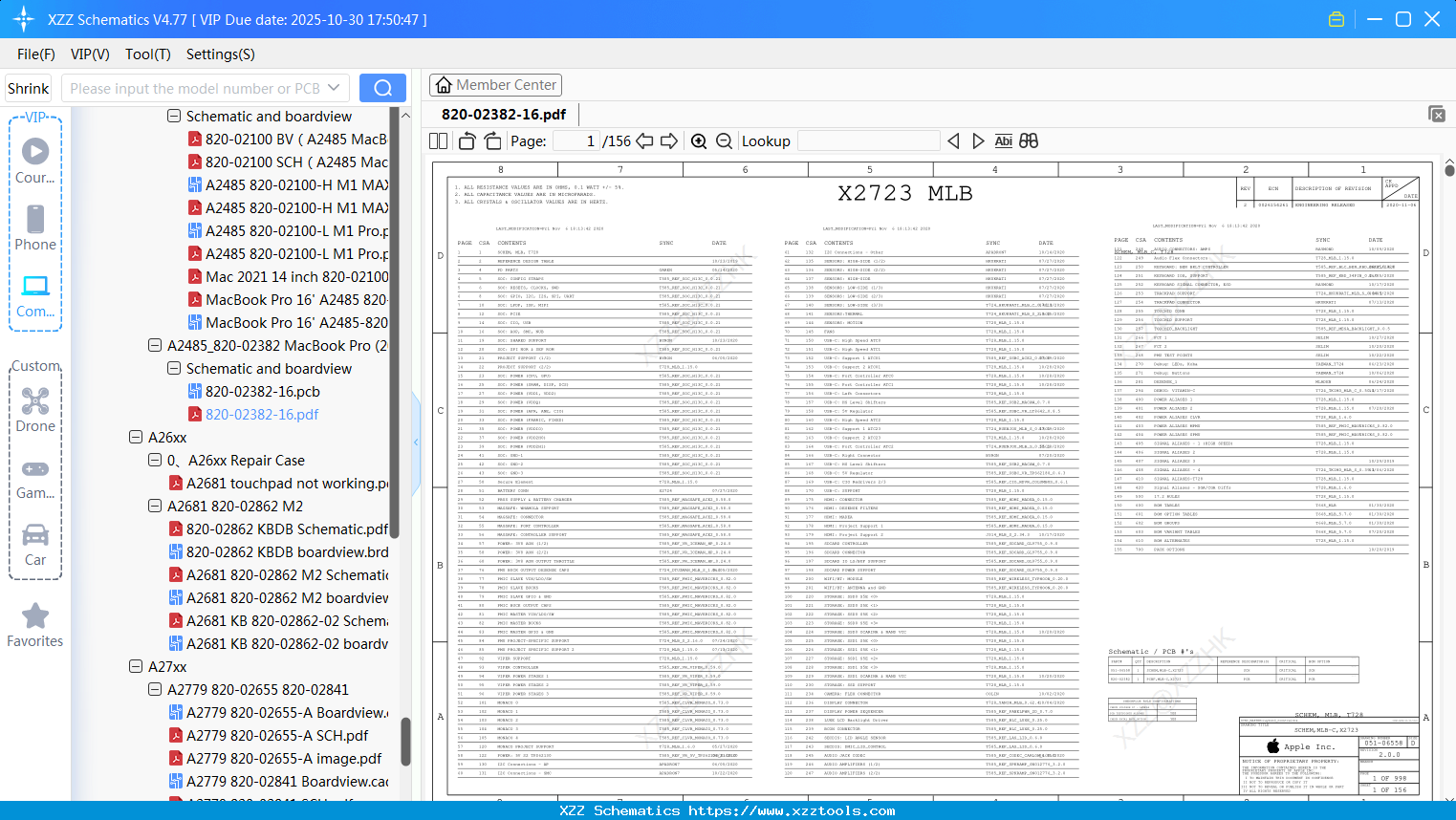Toggle the Abi match-text option
The height and width of the screenshot is (820, 1456).
1003,141
